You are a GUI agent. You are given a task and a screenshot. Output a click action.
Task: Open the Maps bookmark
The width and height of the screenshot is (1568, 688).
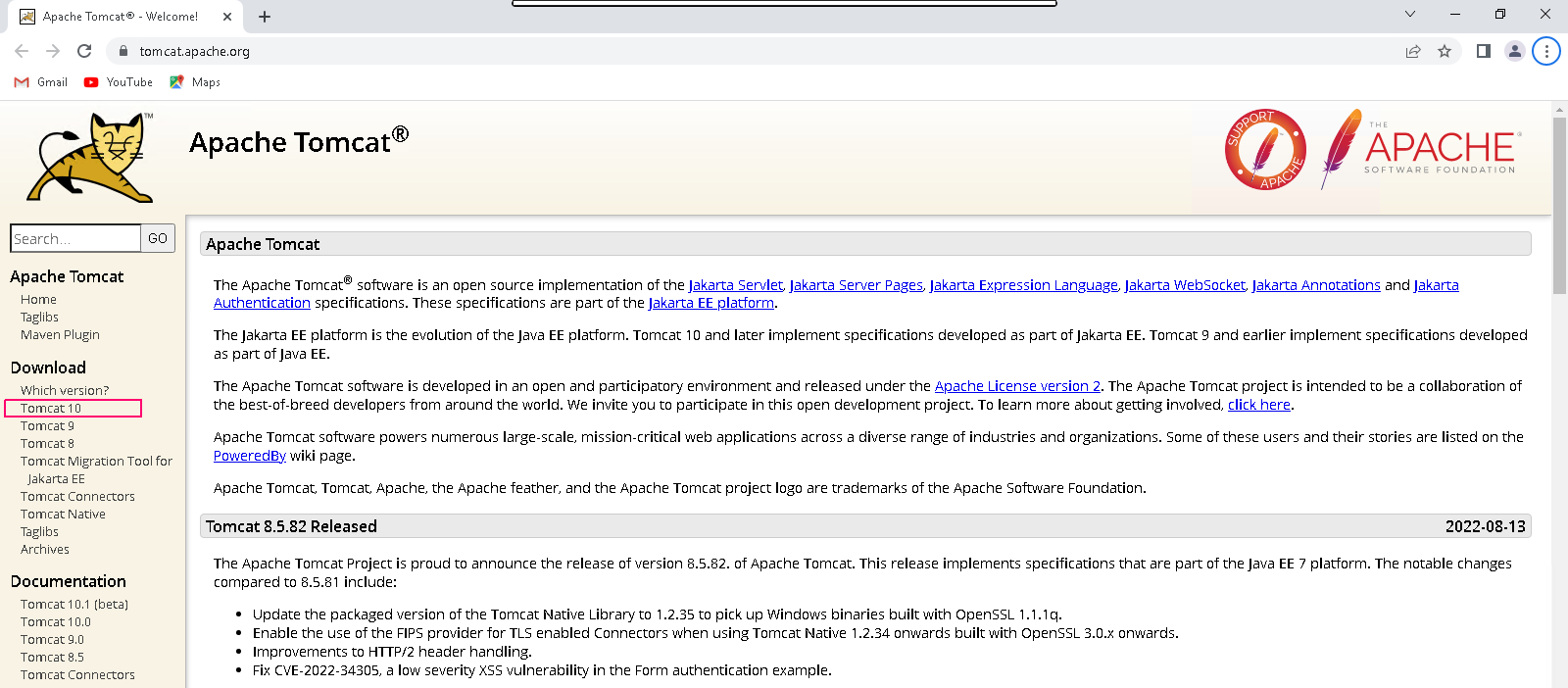[195, 82]
